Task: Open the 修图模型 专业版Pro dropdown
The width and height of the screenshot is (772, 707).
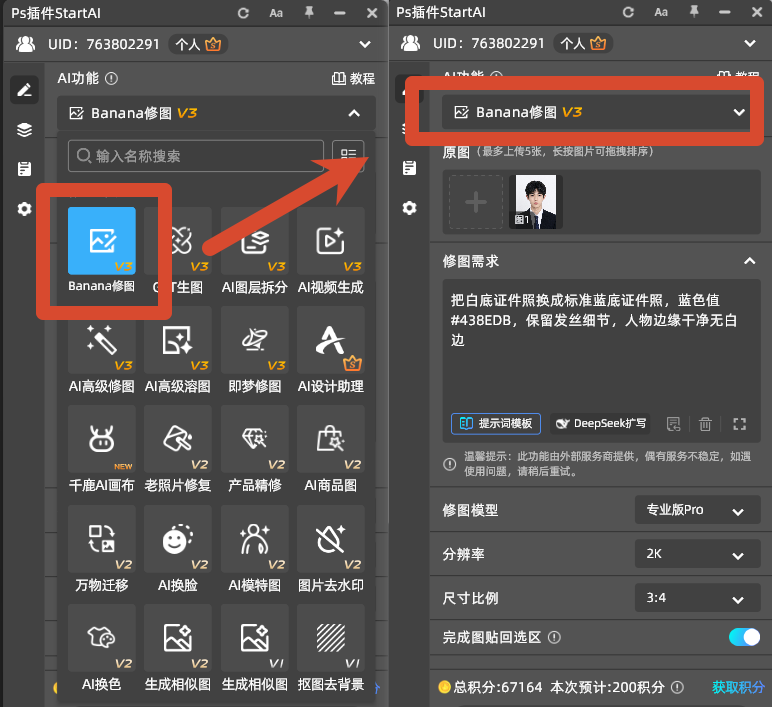Action: click(x=697, y=510)
